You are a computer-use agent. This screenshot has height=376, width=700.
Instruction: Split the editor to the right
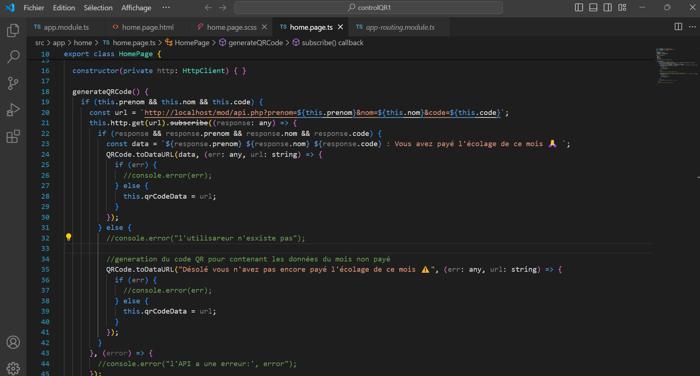coord(678,27)
